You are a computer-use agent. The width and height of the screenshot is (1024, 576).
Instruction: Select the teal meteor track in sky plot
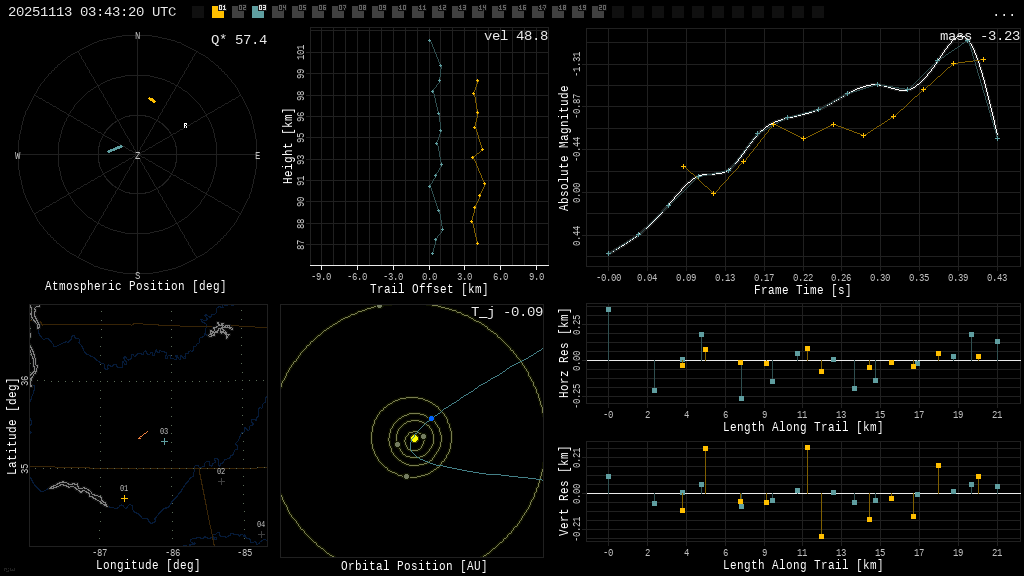click(115, 149)
